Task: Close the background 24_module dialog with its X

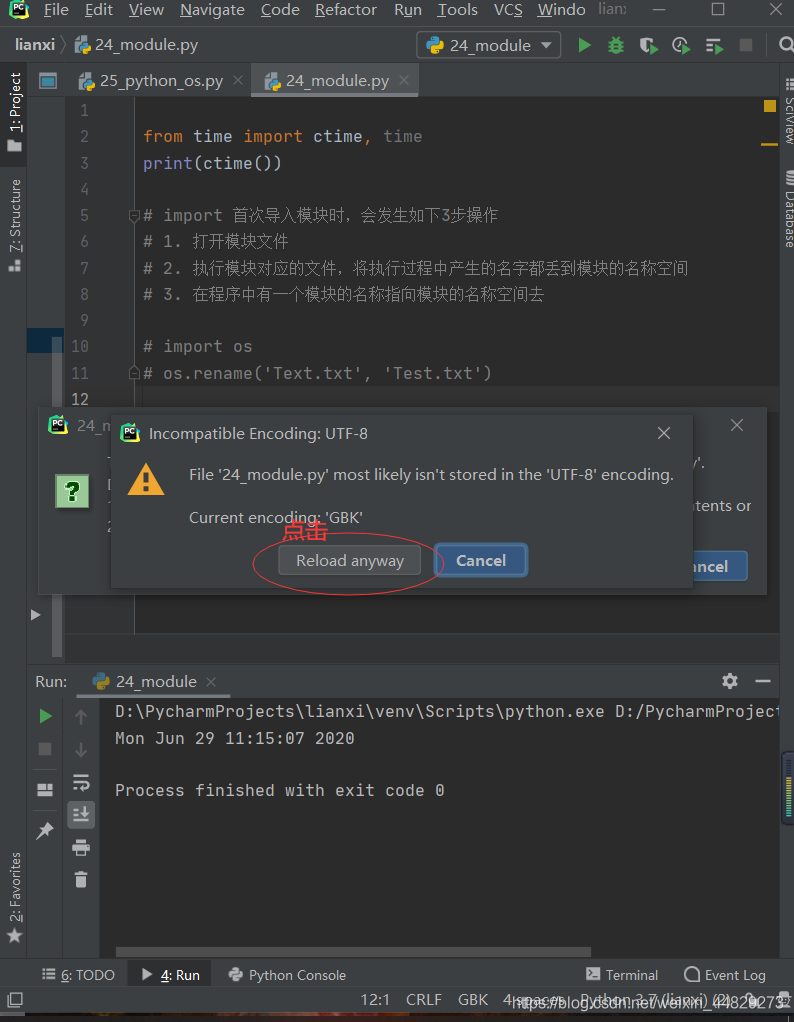Action: [737, 425]
